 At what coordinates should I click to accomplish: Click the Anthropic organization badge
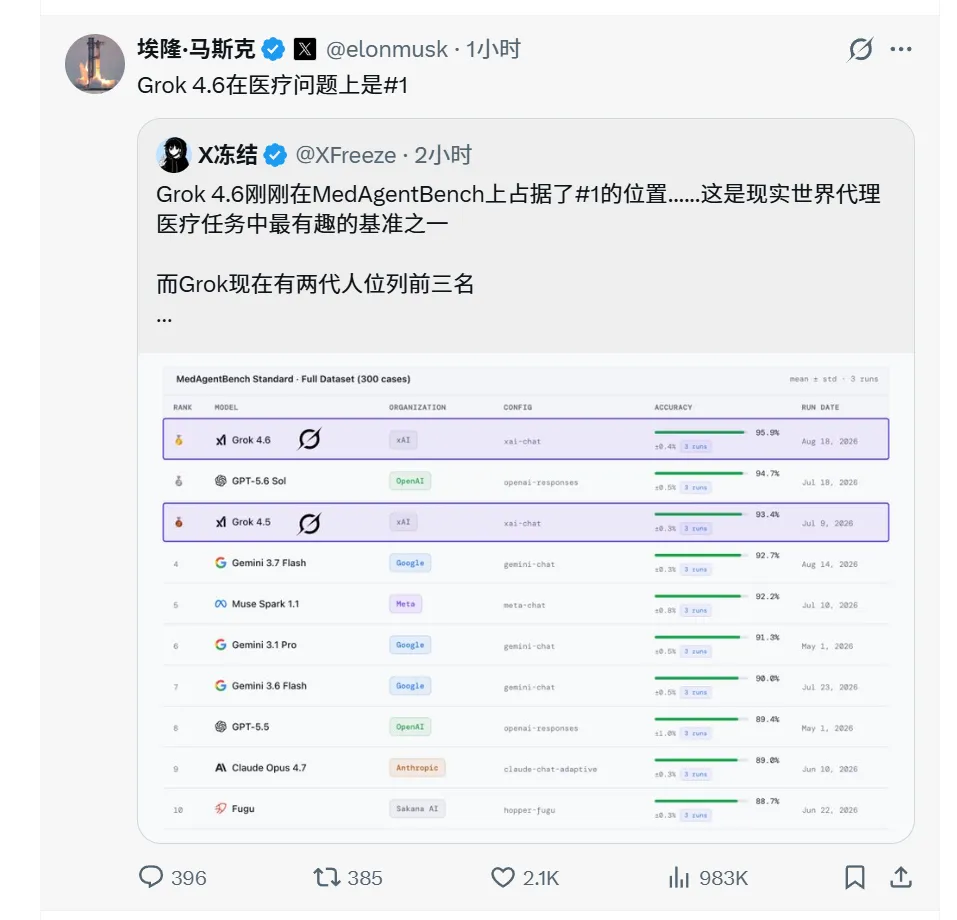tap(417, 767)
